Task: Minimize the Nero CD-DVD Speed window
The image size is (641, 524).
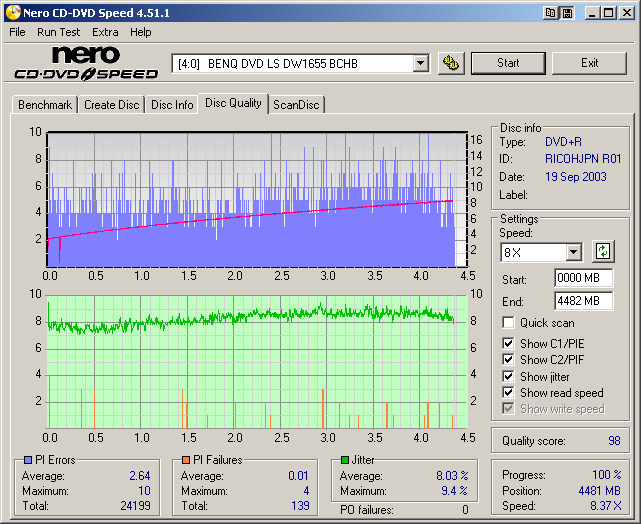Action: point(592,13)
